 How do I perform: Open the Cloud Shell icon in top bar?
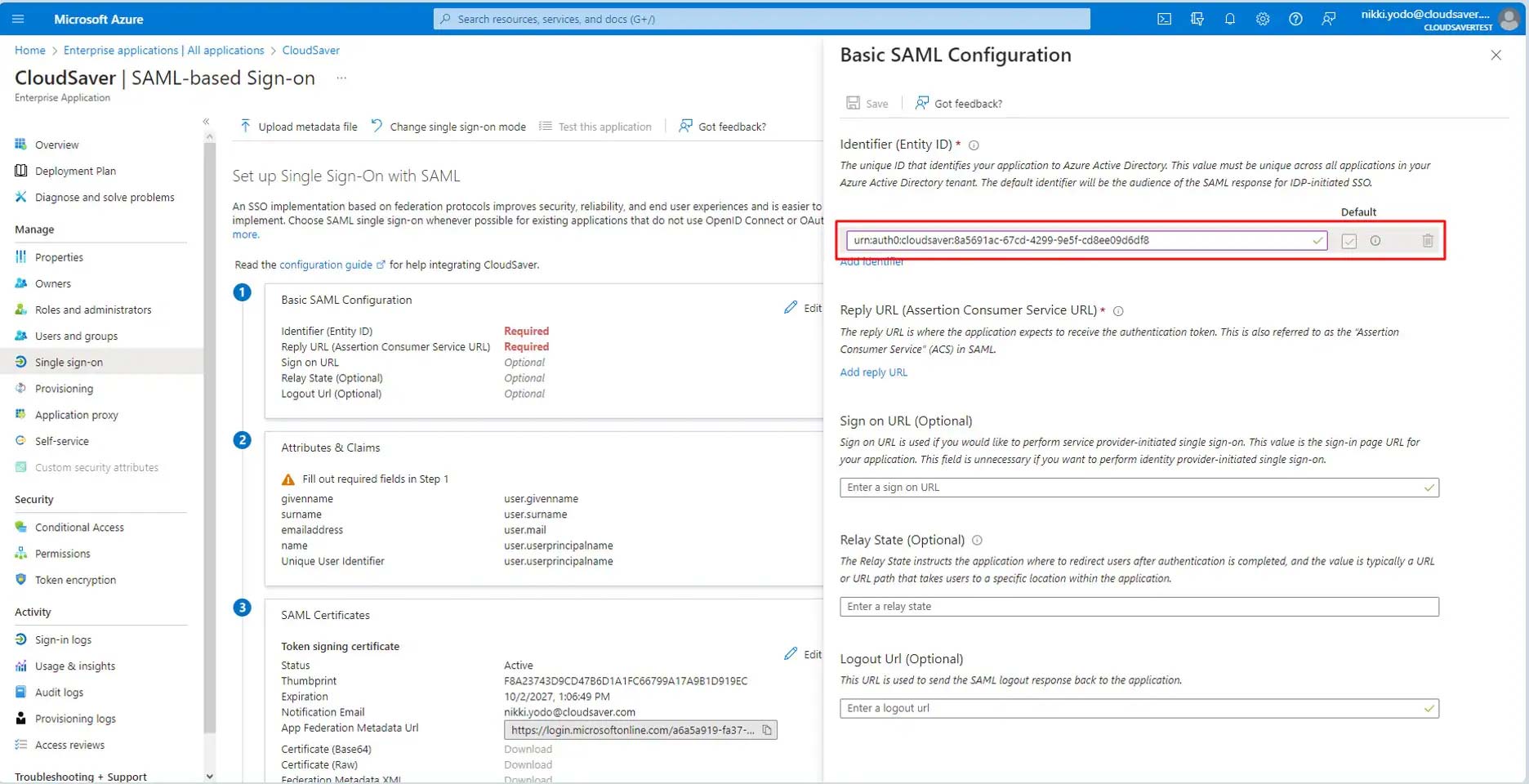[x=1164, y=19]
